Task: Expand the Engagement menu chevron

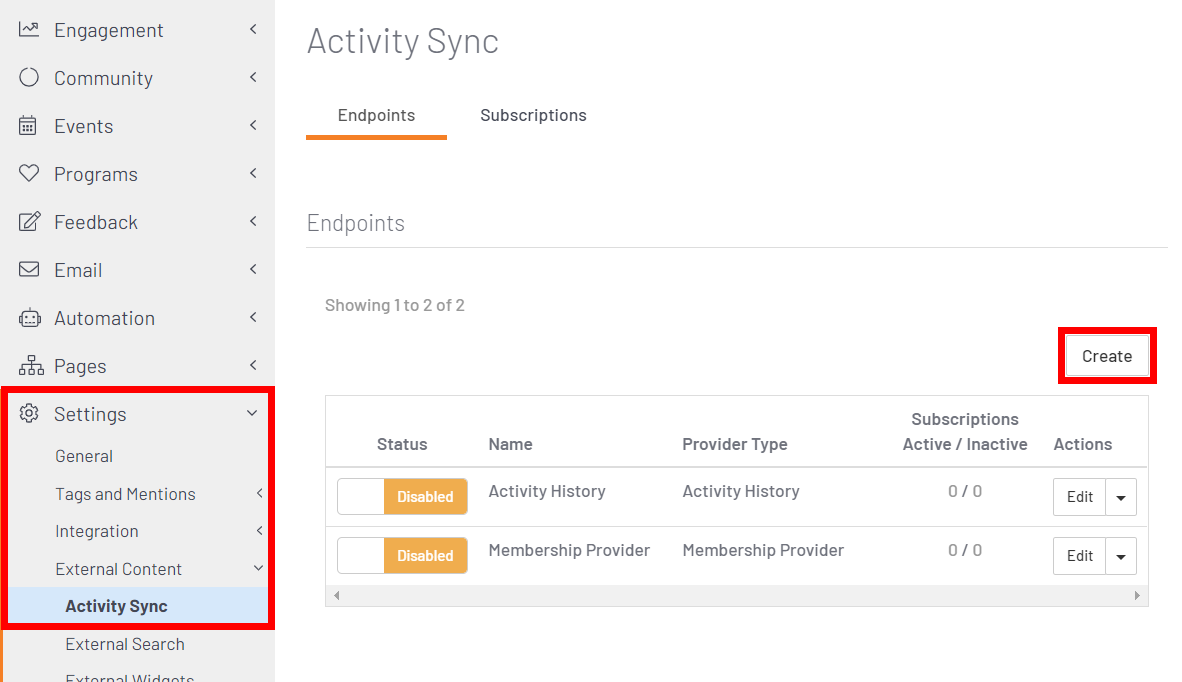Action: [x=253, y=29]
